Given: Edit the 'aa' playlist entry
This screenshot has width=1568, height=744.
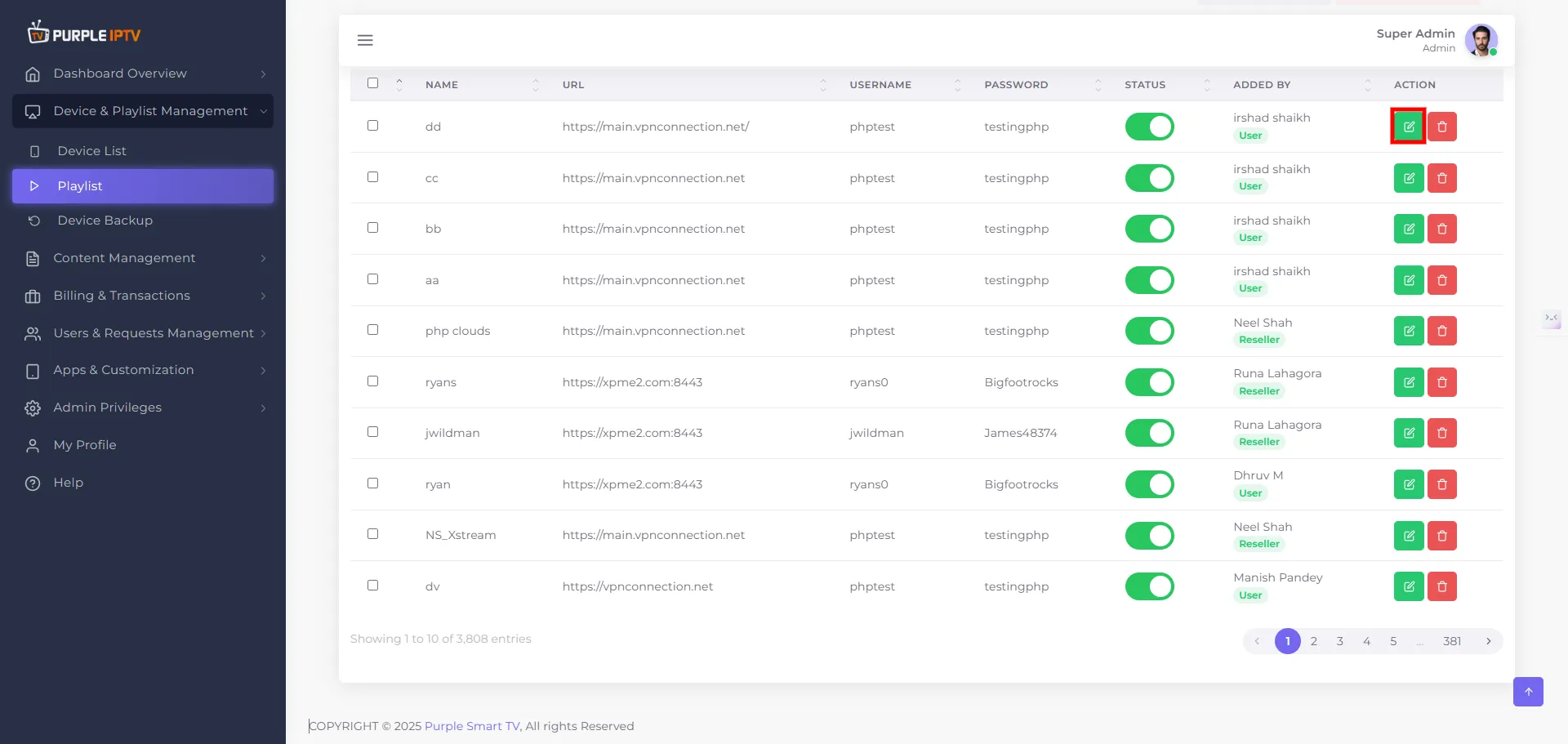Looking at the screenshot, I should [1409, 280].
